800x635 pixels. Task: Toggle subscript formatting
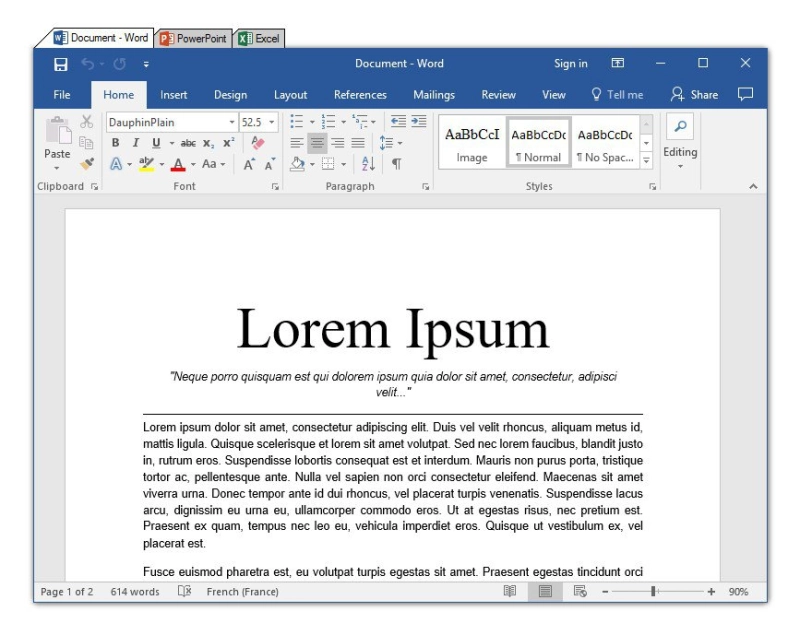tap(208, 143)
